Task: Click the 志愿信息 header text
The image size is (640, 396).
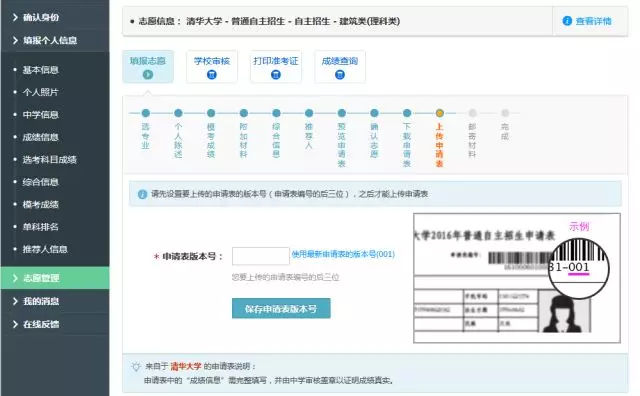Action: (269, 21)
